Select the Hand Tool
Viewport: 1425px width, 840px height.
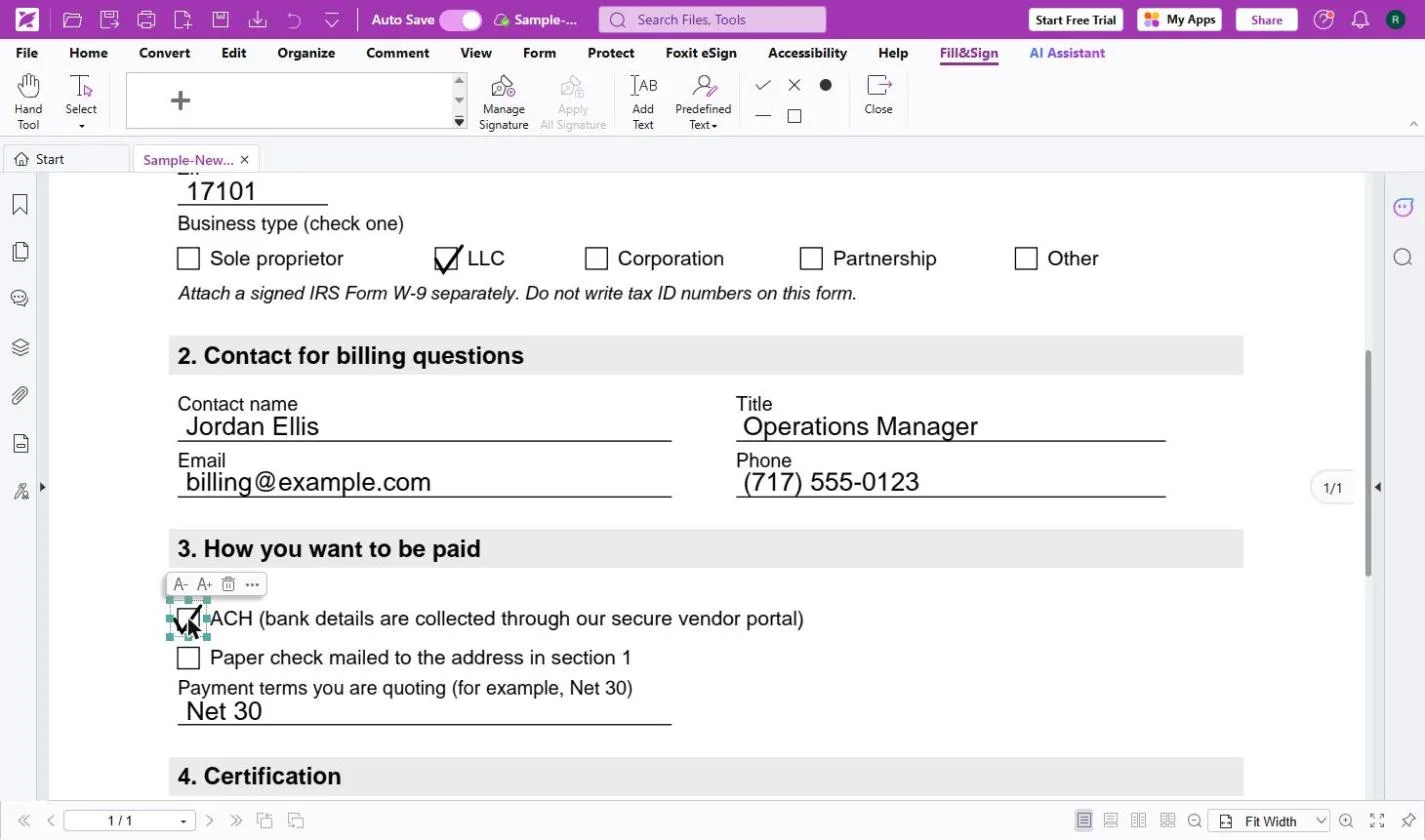click(x=28, y=101)
